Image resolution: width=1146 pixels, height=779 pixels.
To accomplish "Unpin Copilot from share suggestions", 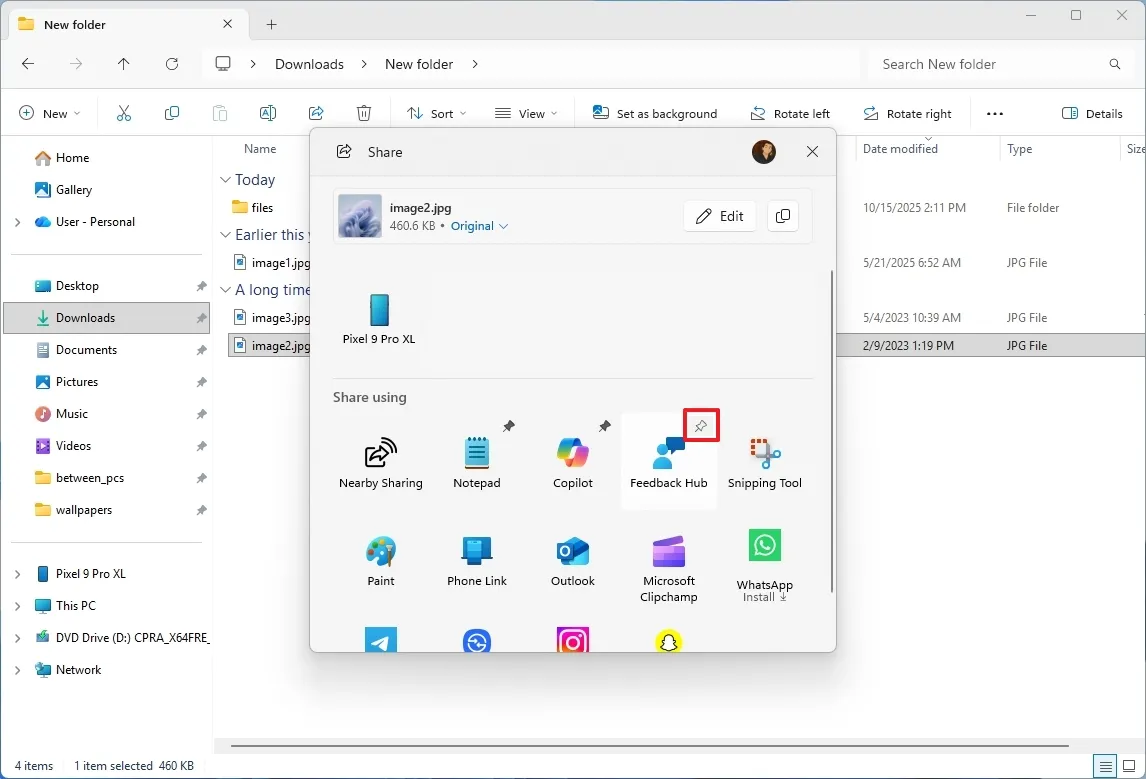I will 604,425.
